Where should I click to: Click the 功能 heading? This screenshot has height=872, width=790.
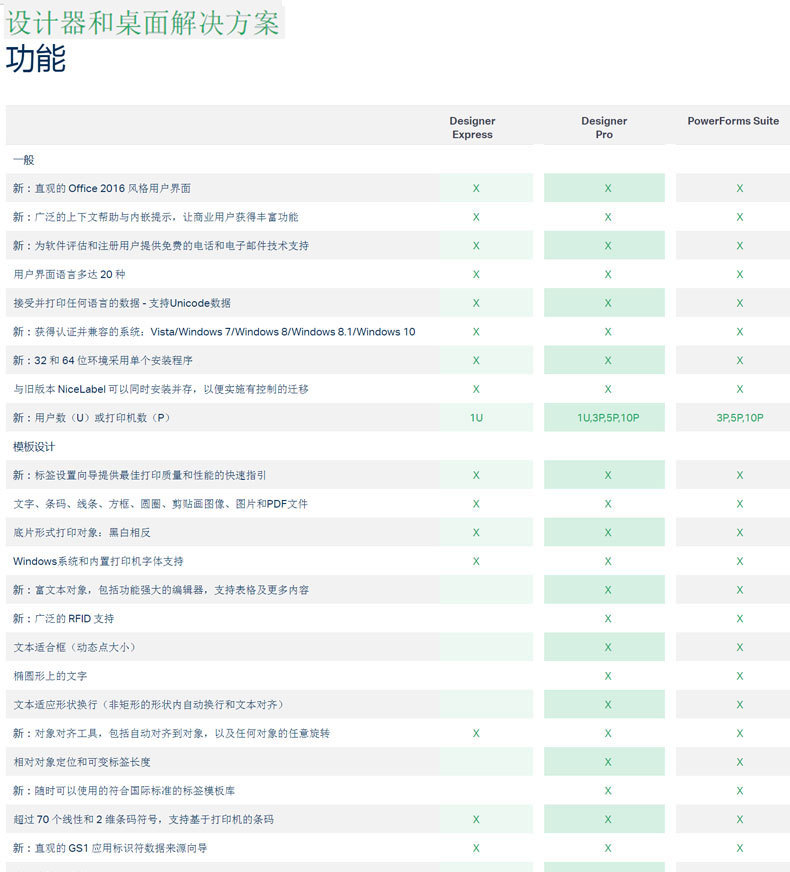coord(36,59)
